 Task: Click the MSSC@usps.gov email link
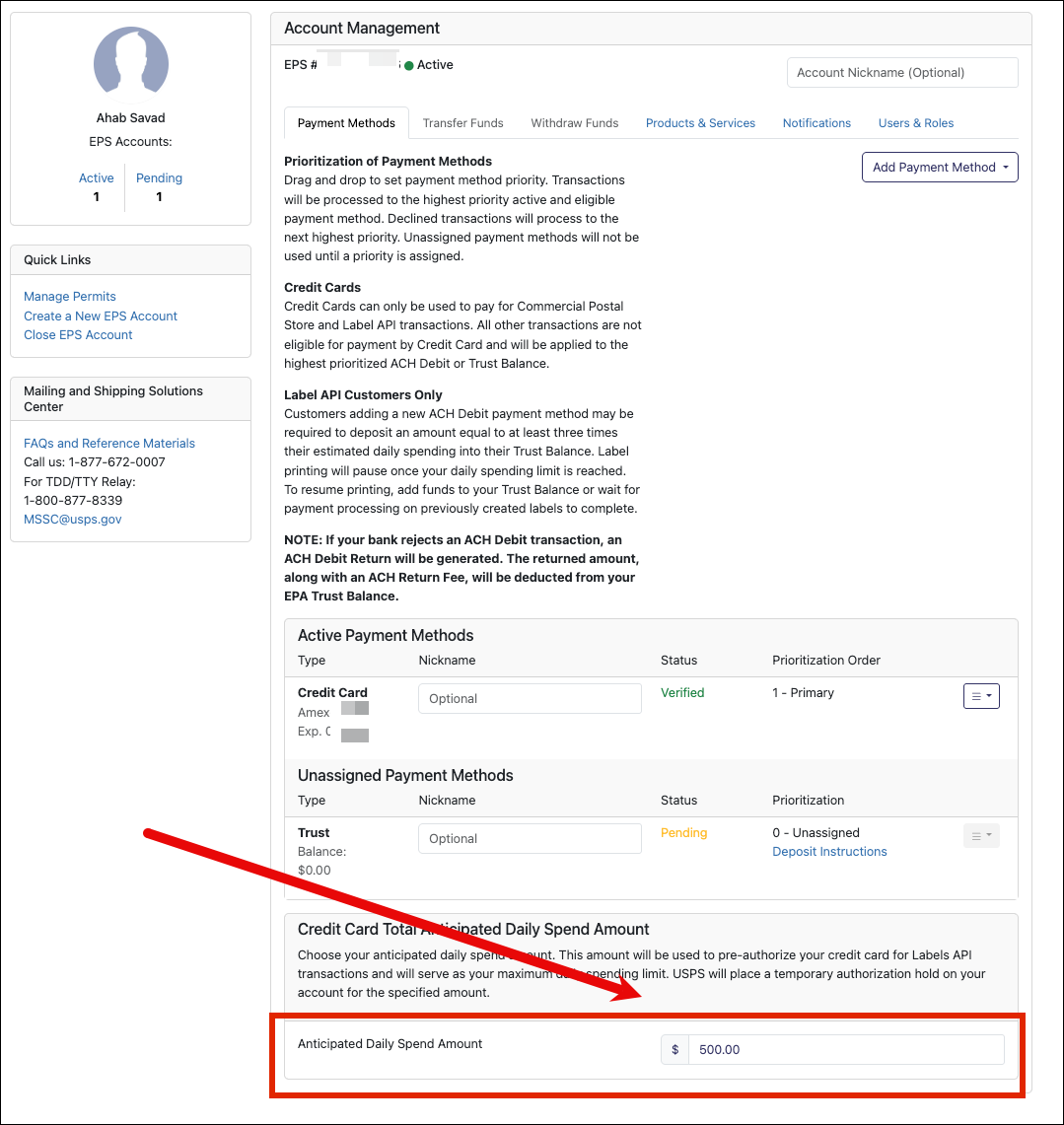73,520
